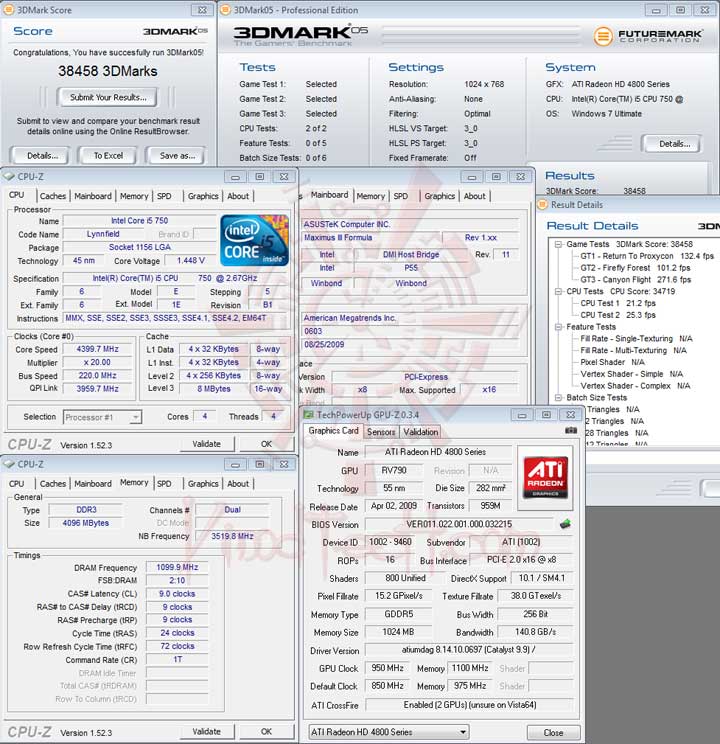
Task: Close the CPU-Z Mainboard window
Action: point(521,177)
